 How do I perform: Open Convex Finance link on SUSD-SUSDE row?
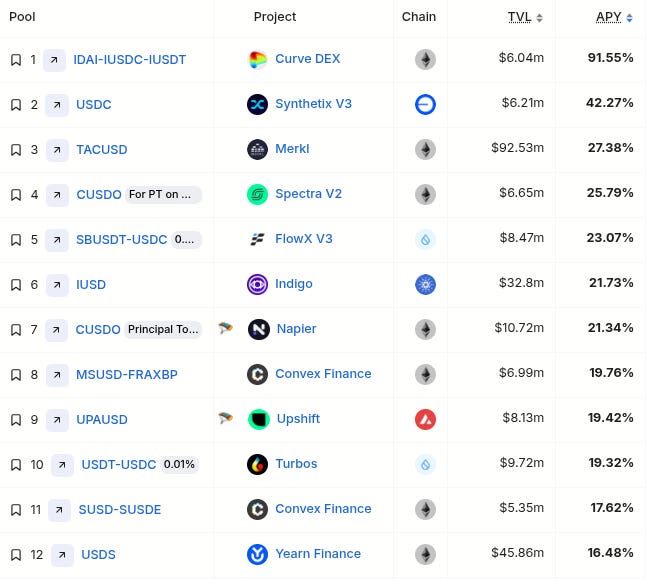coord(323,509)
